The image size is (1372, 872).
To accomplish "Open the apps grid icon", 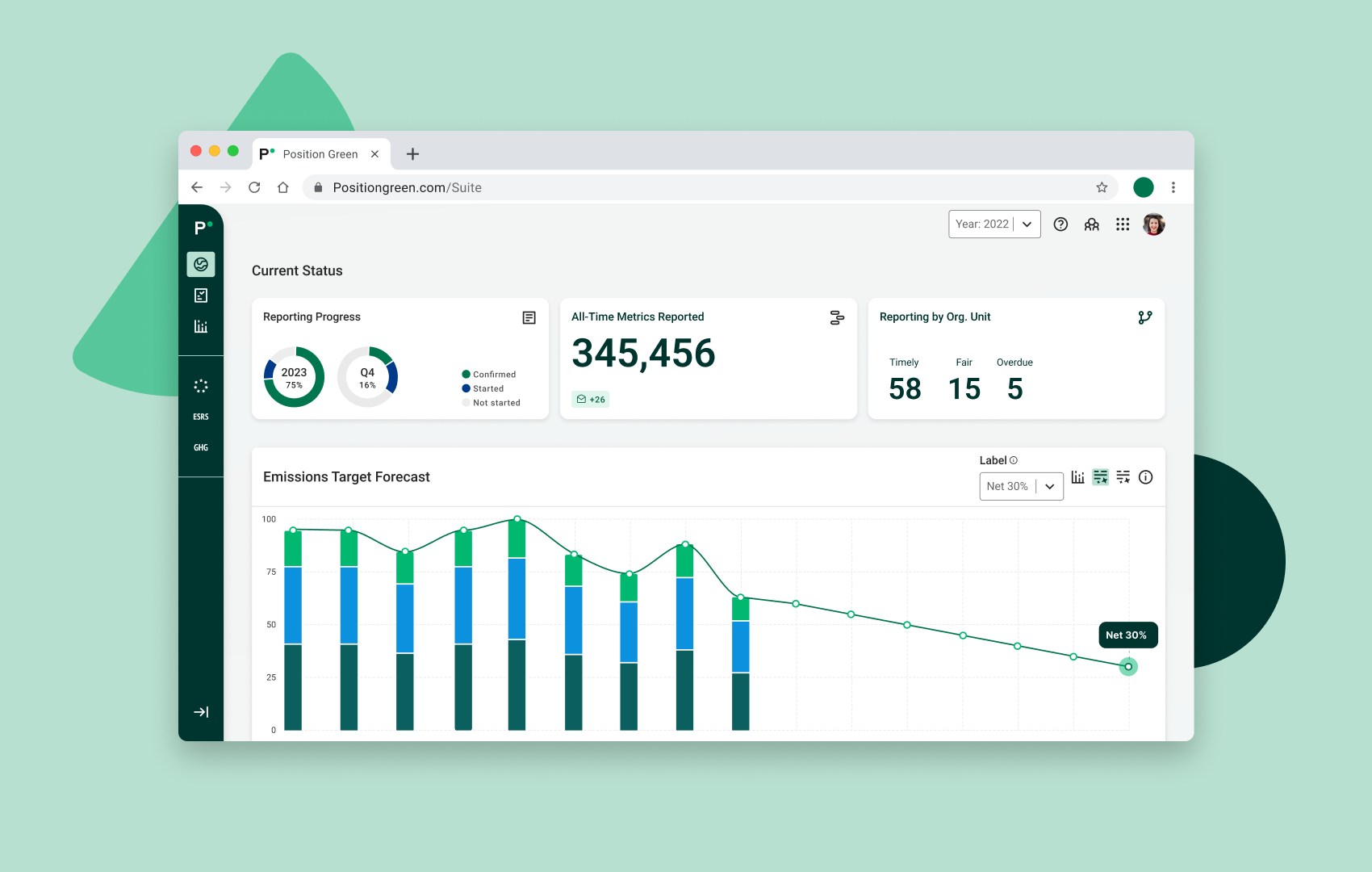I will [1123, 224].
